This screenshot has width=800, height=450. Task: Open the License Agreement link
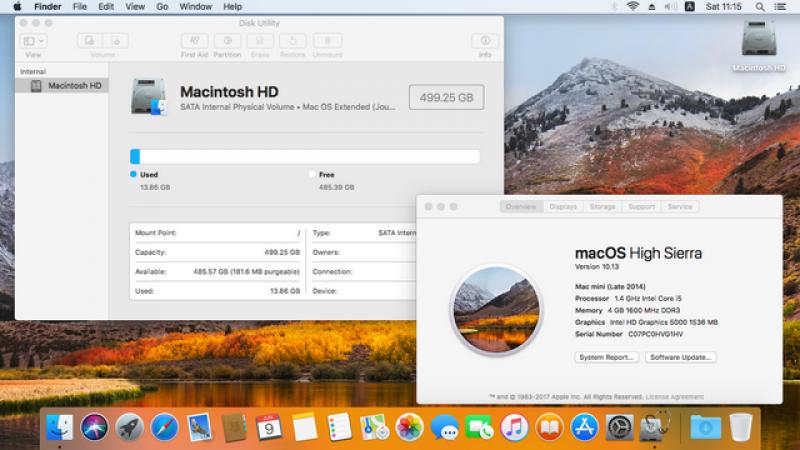pos(674,396)
